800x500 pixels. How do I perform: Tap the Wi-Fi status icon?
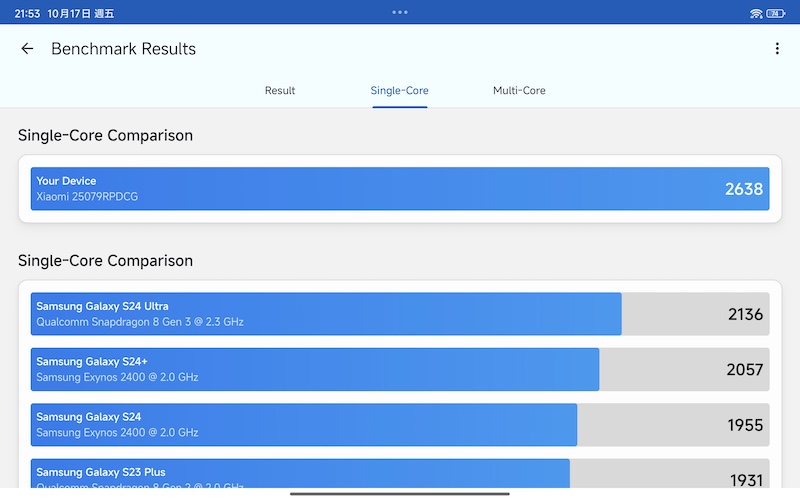(756, 13)
